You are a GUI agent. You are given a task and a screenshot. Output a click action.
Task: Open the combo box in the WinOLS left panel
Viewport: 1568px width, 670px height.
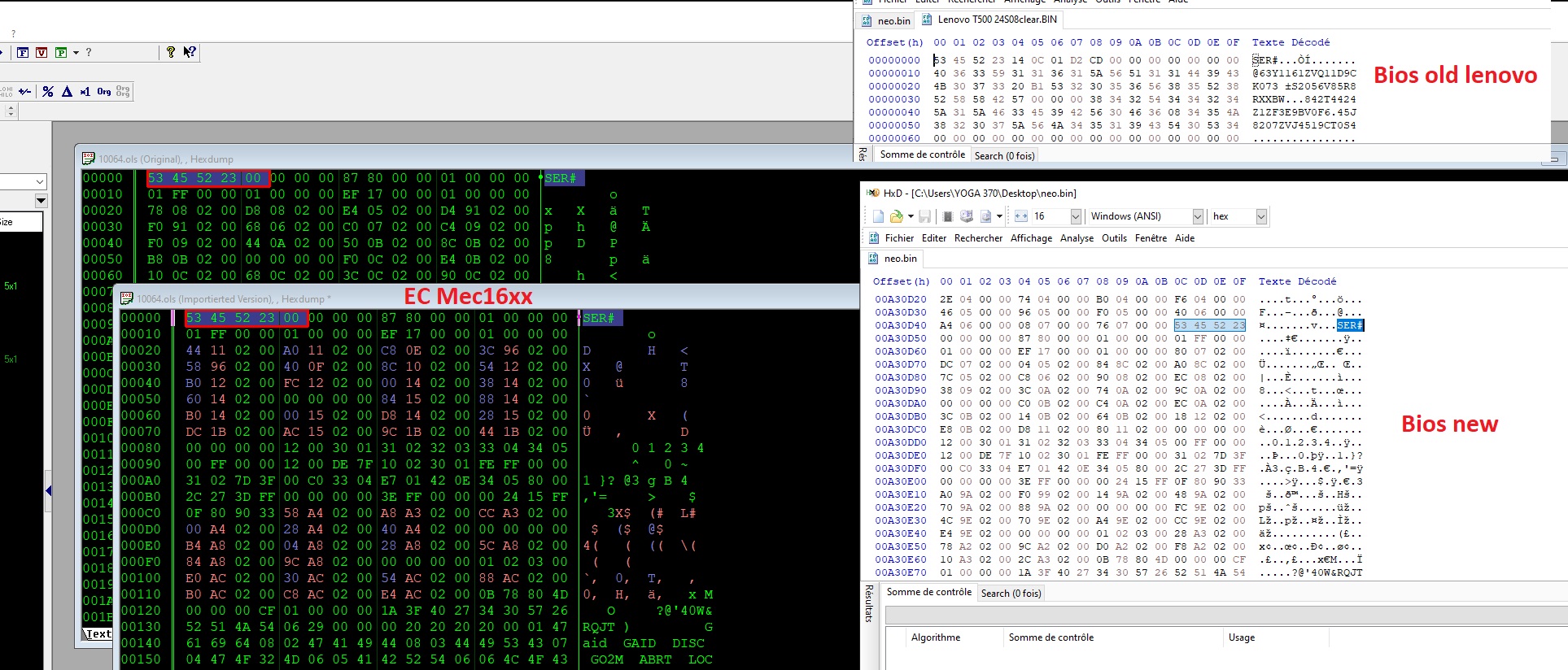[x=23, y=181]
